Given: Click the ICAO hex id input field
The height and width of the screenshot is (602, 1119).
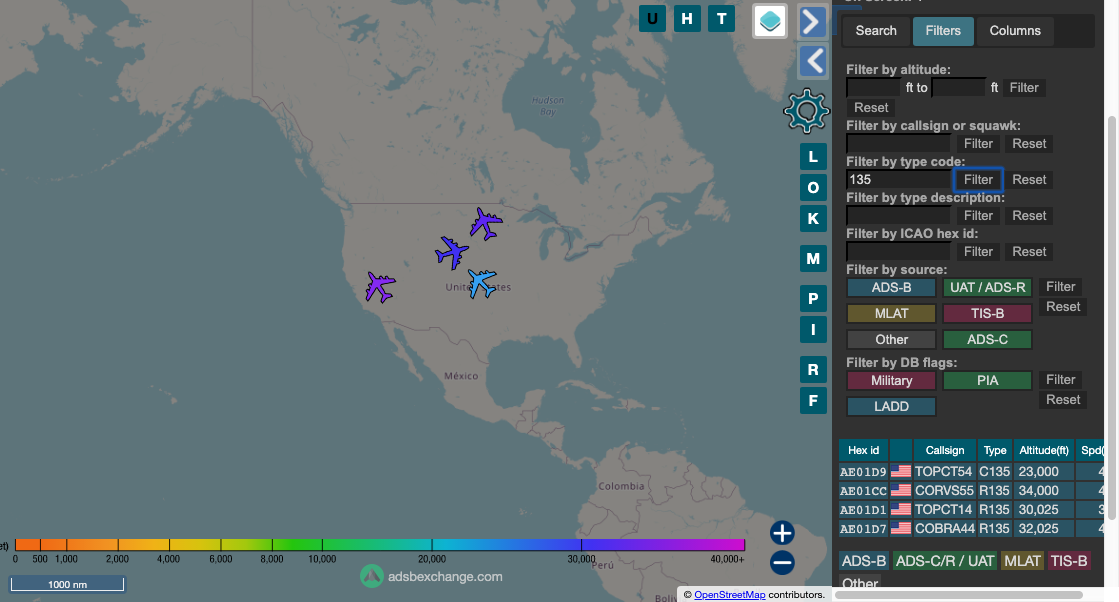Looking at the screenshot, I should point(898,252).
